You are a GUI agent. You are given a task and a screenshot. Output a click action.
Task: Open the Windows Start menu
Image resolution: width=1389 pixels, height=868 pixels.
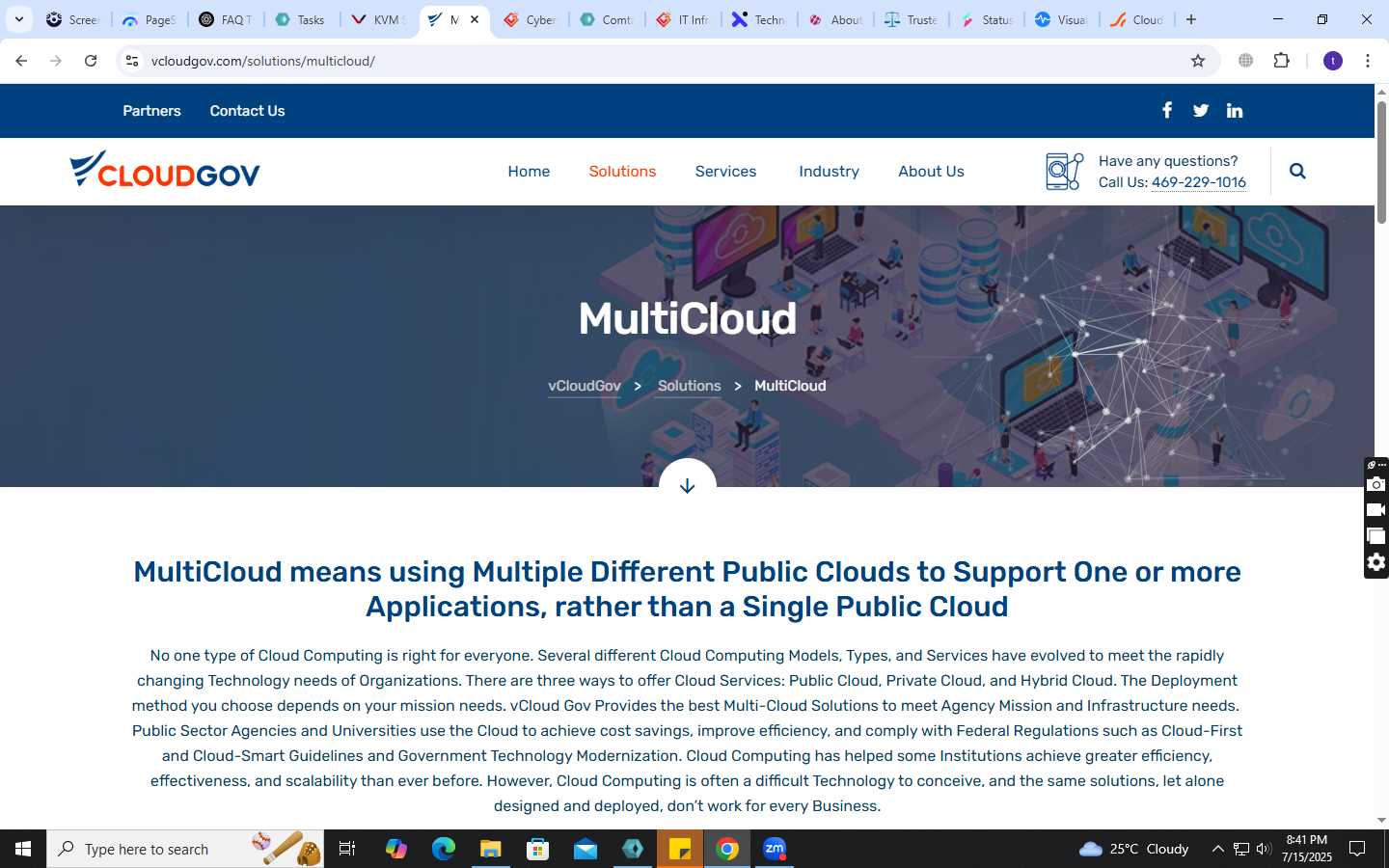click(23, 849)
